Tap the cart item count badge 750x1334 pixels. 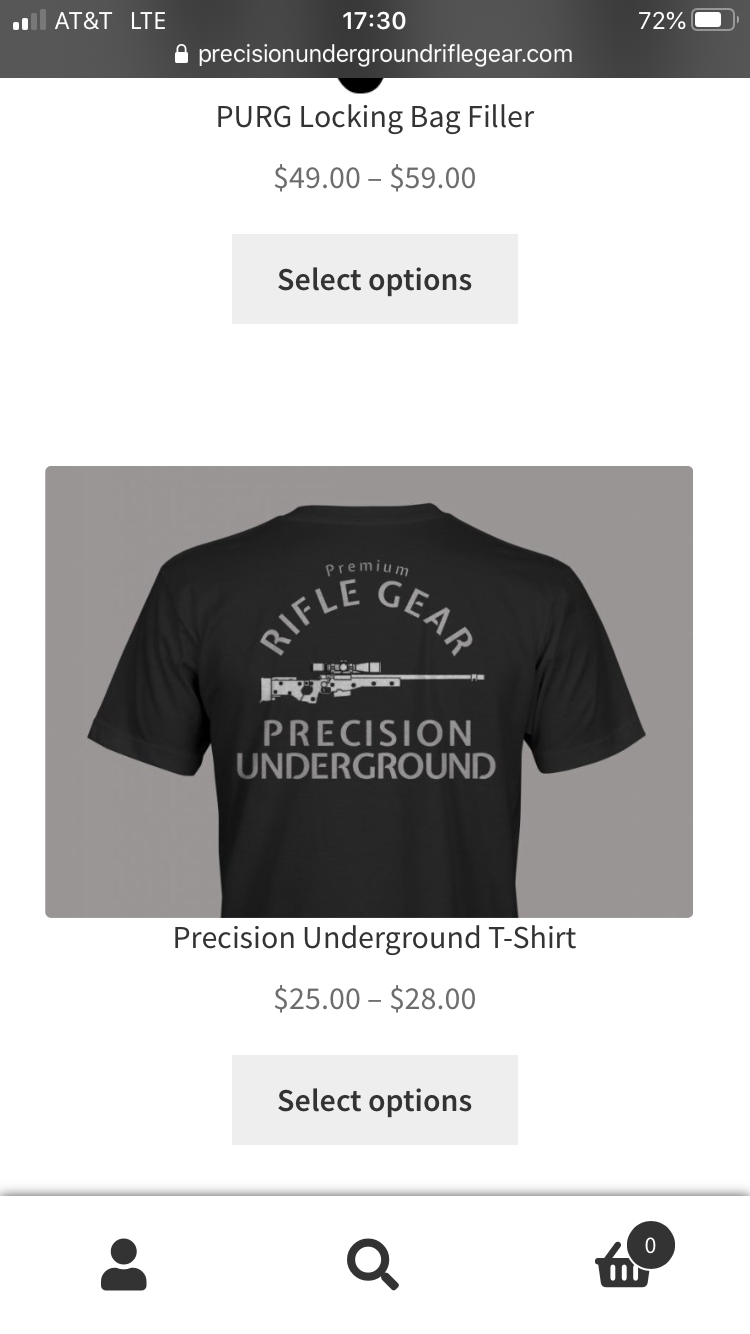pyautogui.click(x=651, y=1245)
